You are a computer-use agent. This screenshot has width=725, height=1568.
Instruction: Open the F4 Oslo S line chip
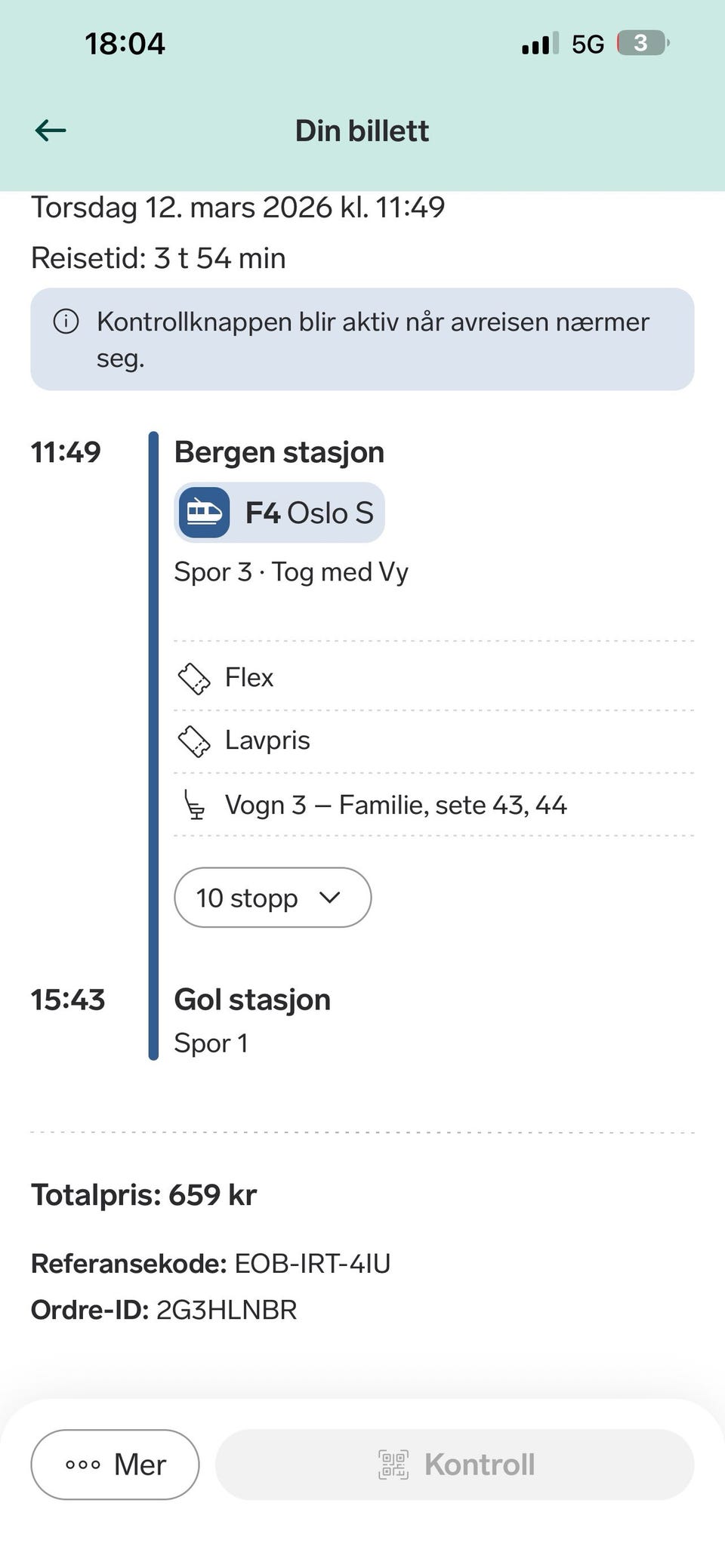[x=279, y=513]
